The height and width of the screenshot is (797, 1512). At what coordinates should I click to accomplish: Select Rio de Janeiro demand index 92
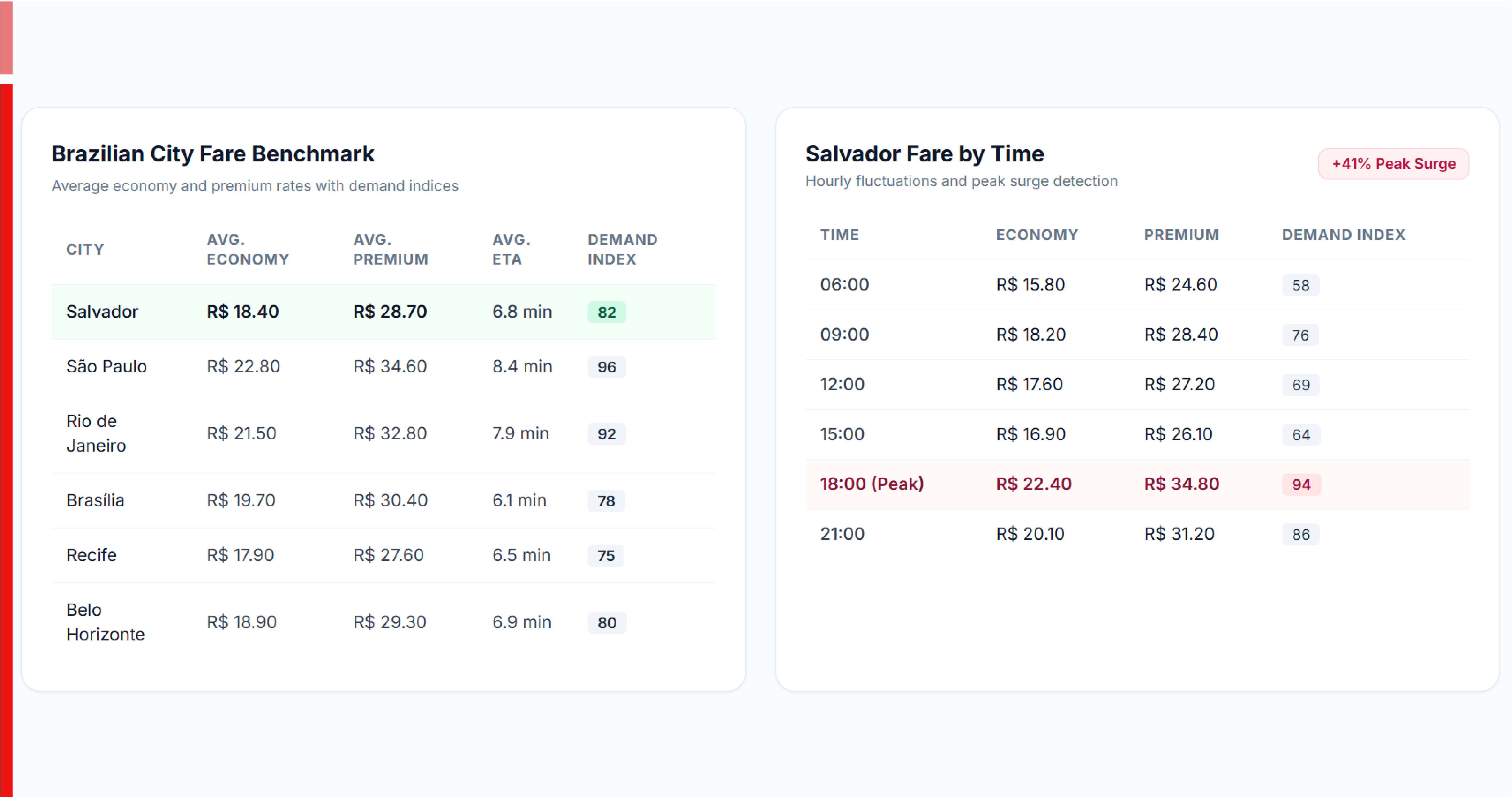(606, 434)
